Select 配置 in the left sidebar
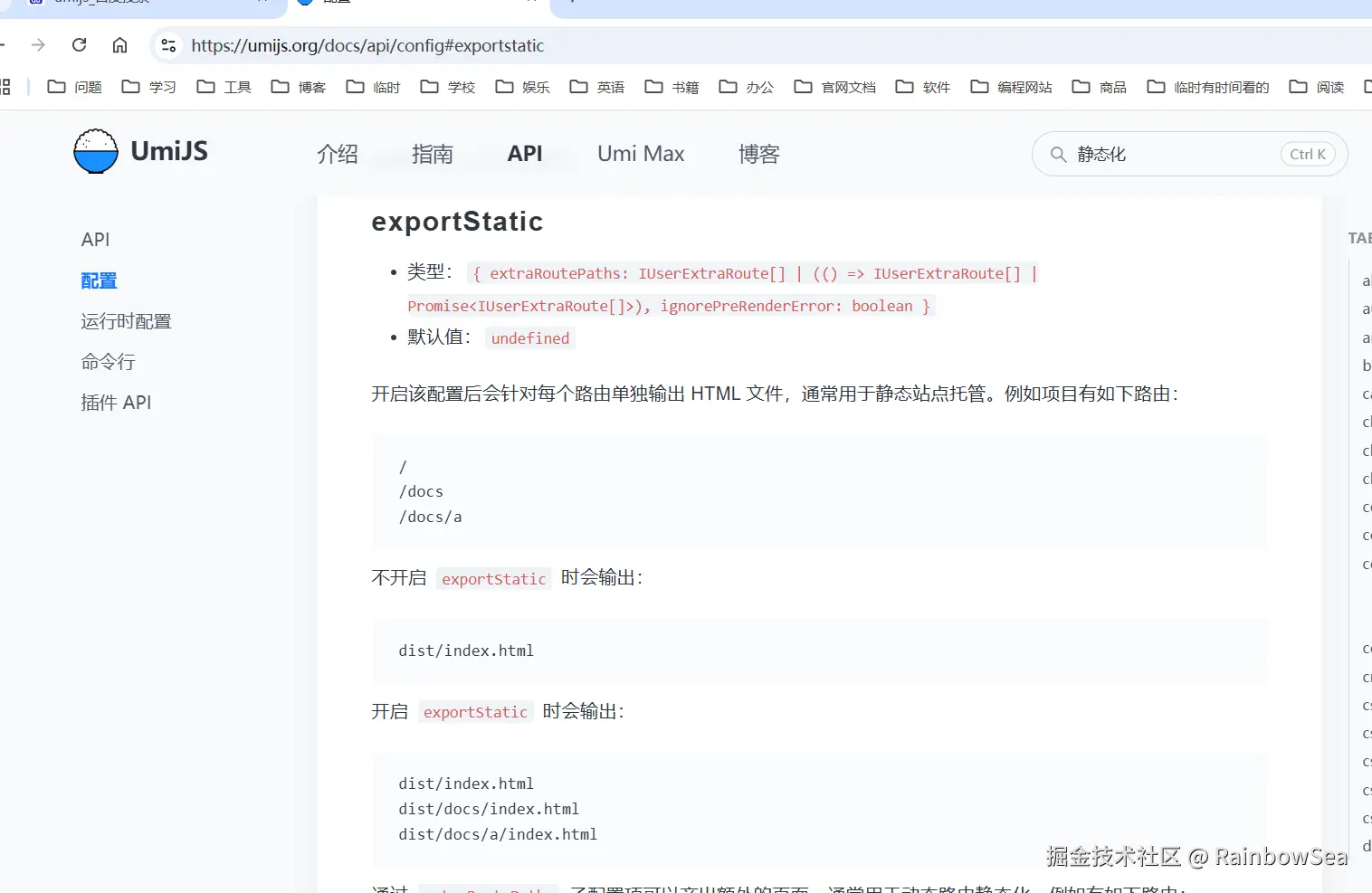 click(99, 280)
